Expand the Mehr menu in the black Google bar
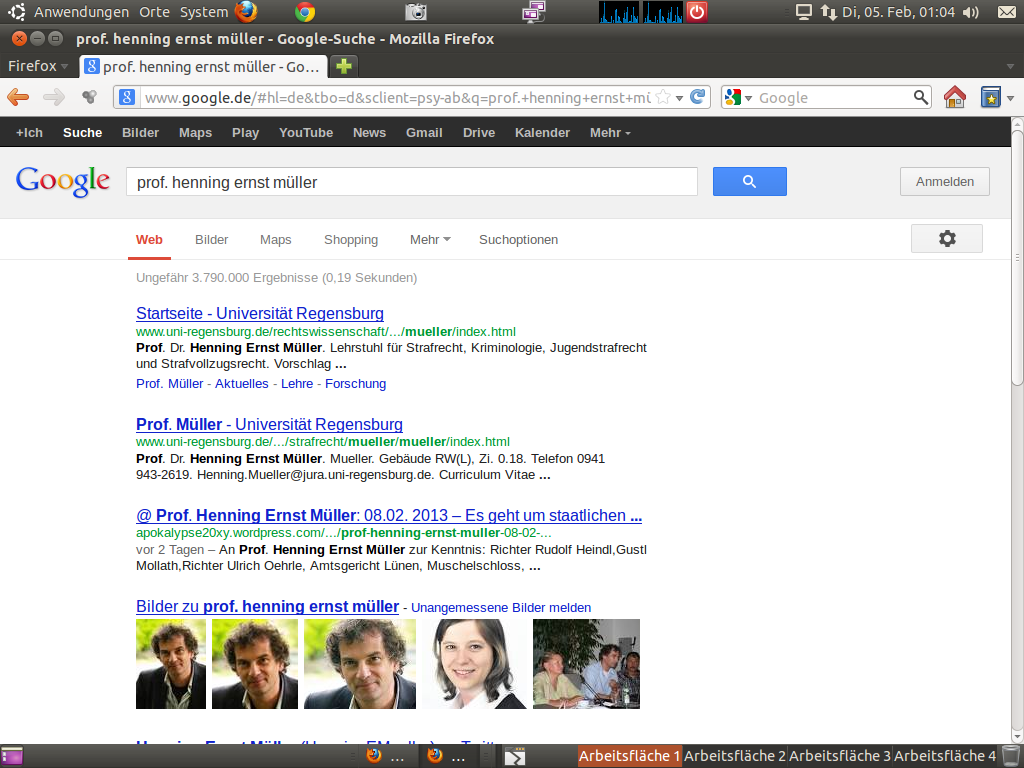 coord(610,133)
